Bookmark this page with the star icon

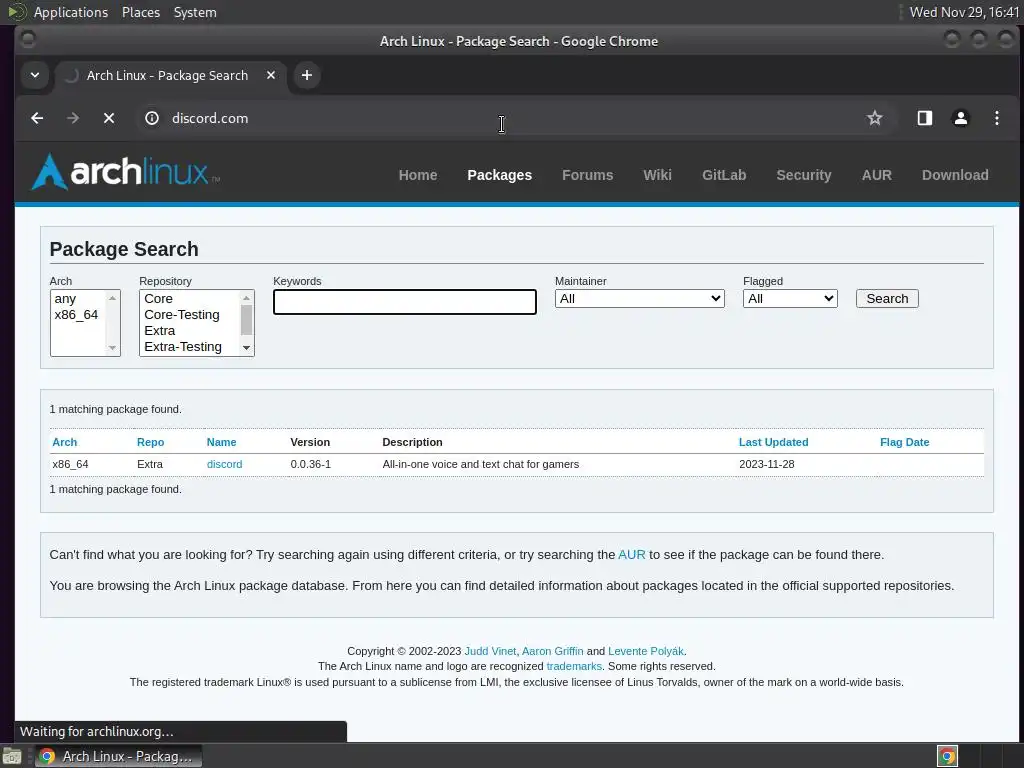pos(874,118)
